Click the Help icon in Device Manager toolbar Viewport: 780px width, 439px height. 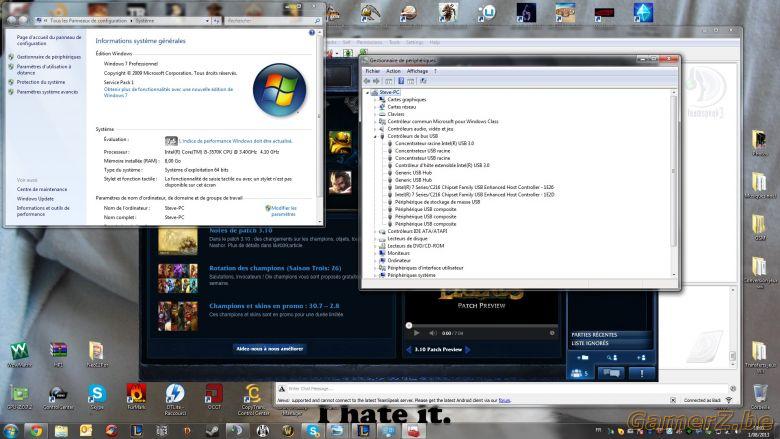pos(401,81)
